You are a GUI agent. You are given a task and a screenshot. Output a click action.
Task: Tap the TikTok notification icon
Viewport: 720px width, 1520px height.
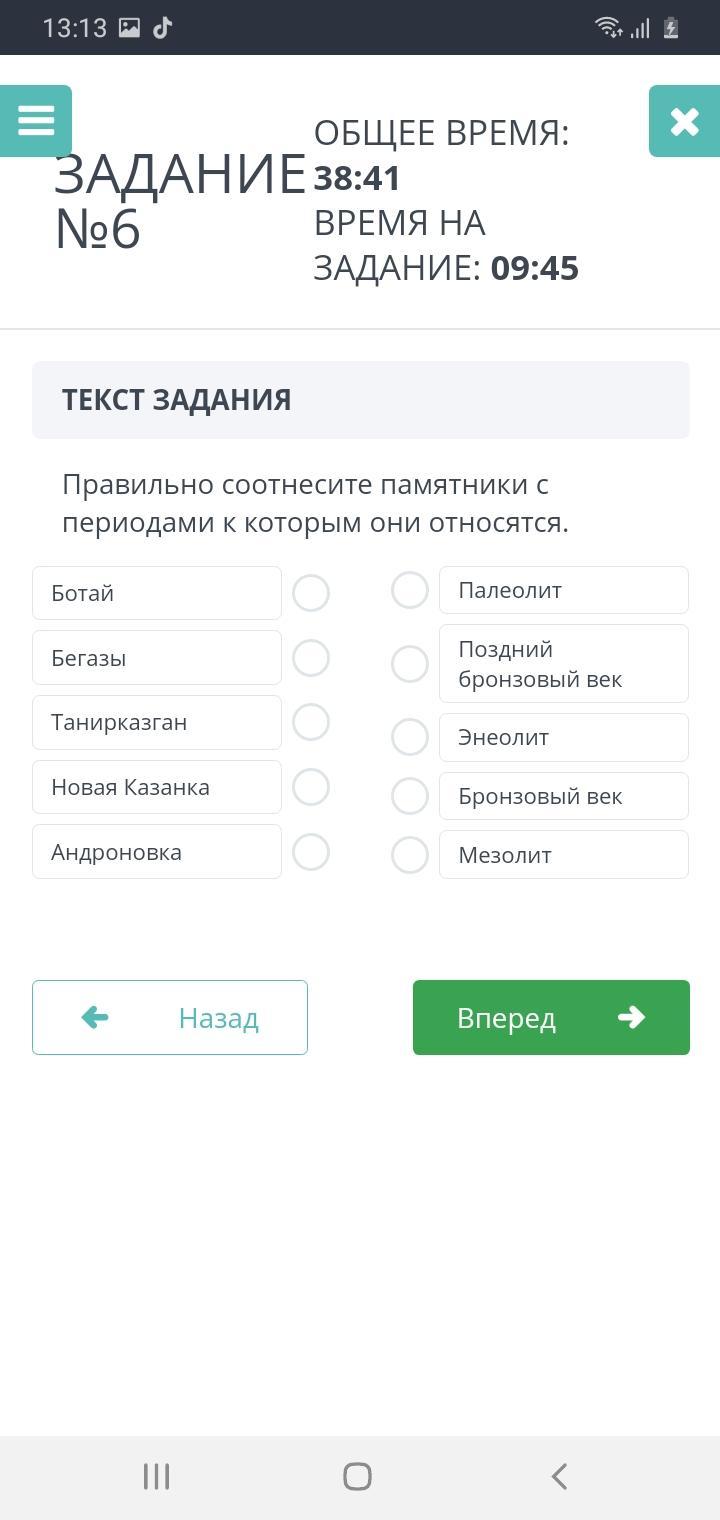click(x=163, y=27)
